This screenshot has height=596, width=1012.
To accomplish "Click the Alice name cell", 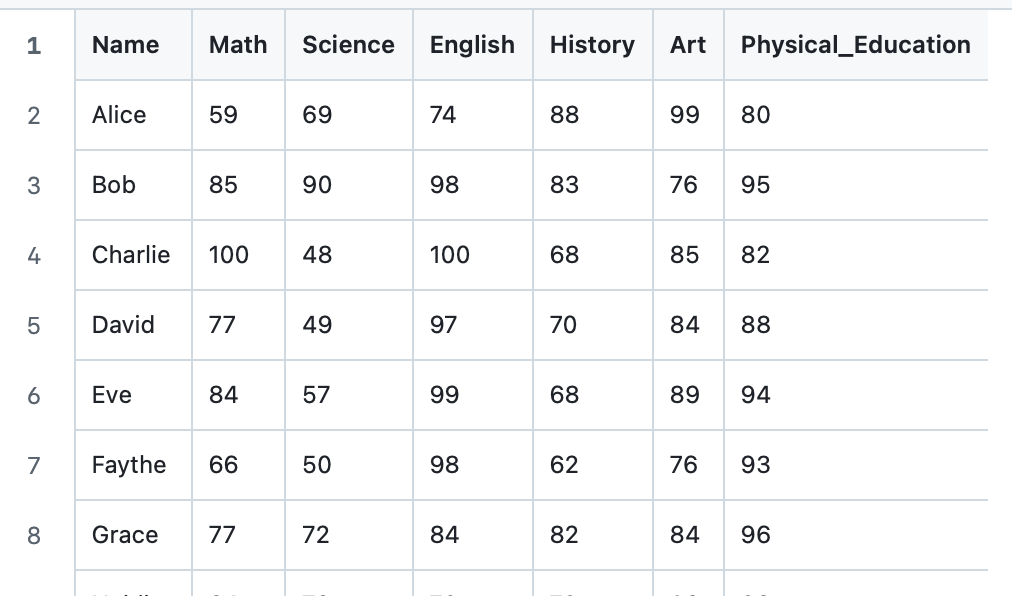I will tap(119, 115).
